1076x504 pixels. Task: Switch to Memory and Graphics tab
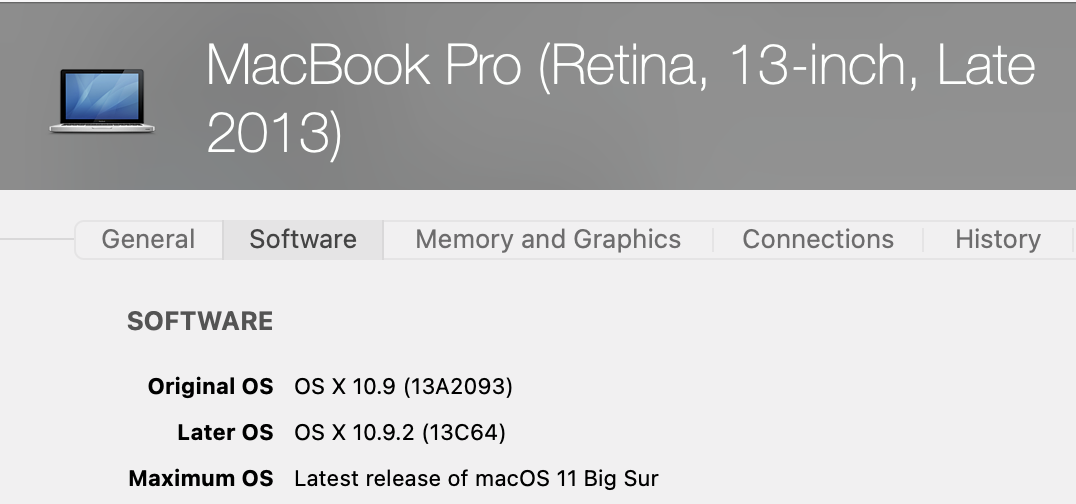tap(547, 240)
